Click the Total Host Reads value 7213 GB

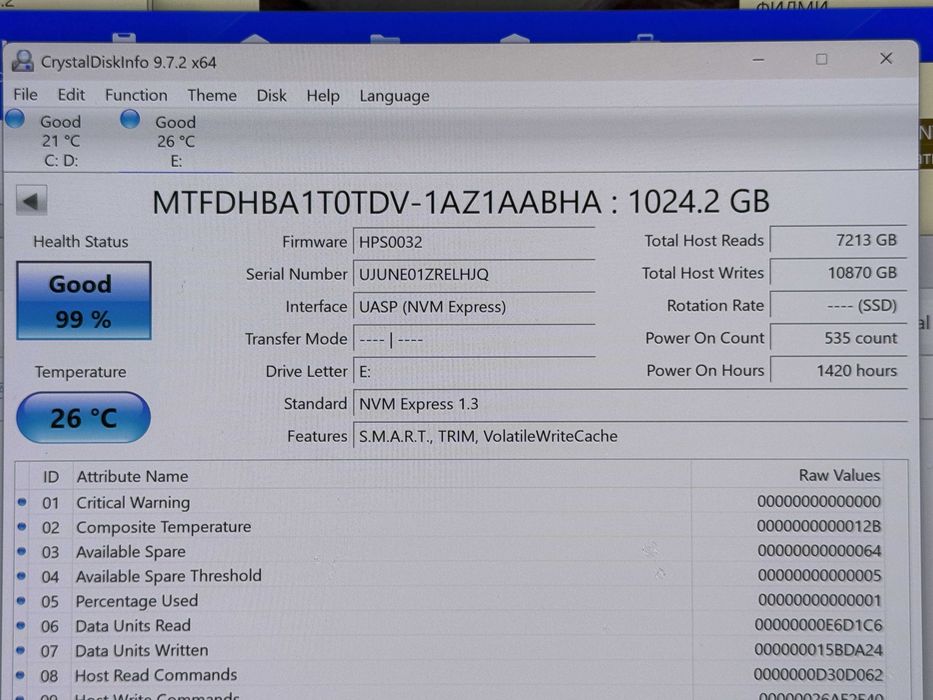(x=838, y=240)
